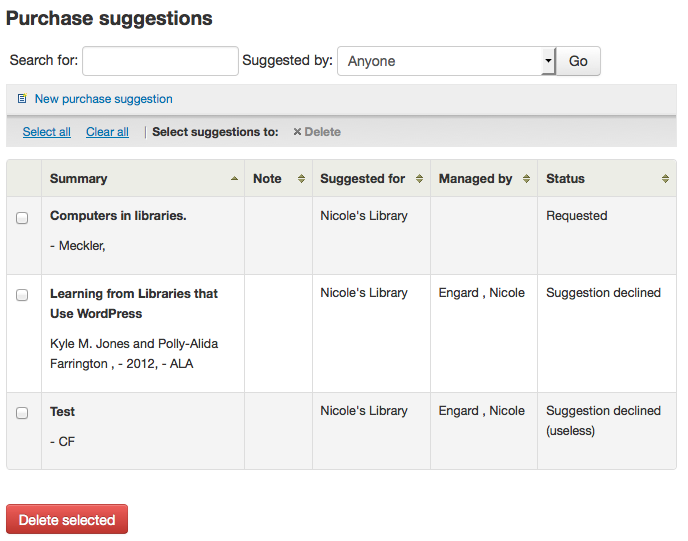Tick the Learning from Libraries WordPress checkbox
Screen dimensions: 688x541
pos(22,295)
